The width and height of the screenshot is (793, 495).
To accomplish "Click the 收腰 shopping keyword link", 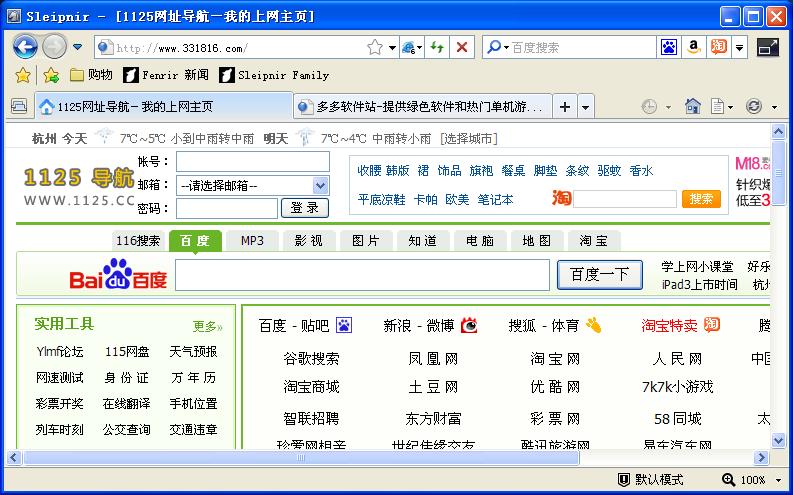I will 369,171.
